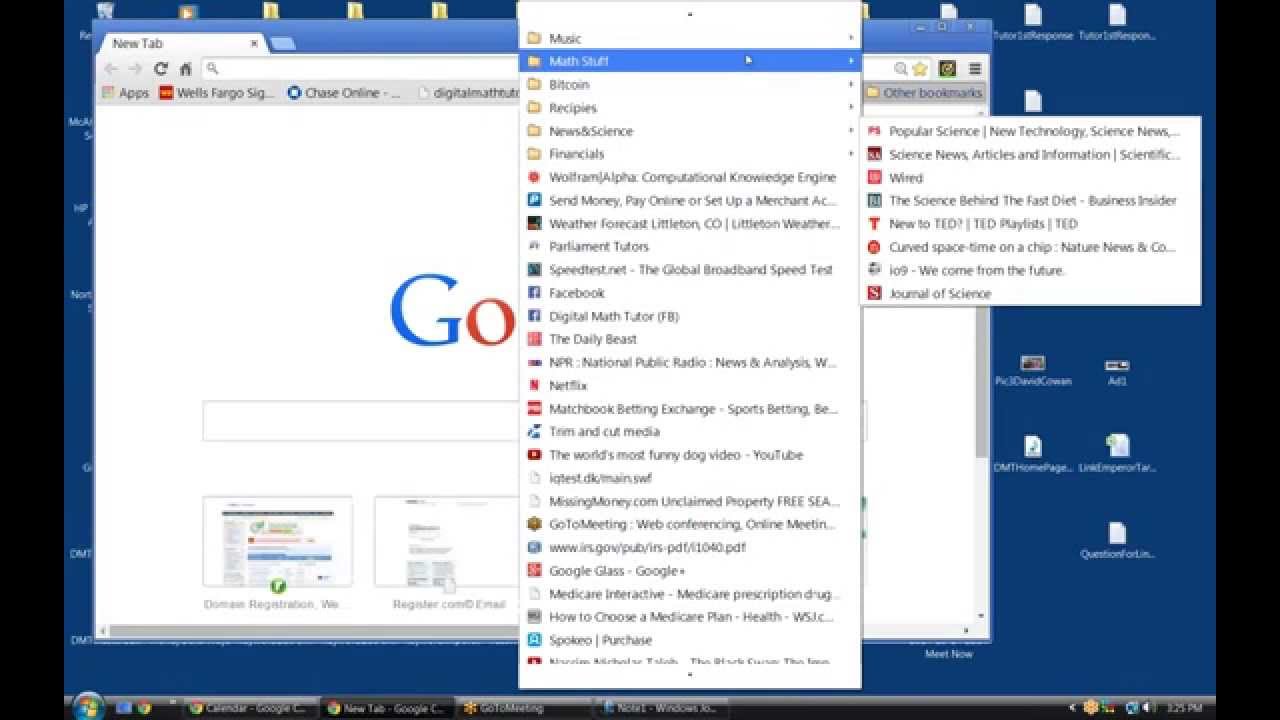Expand the Music folder submenu arrow
This screenshot has height=720, width=1280.
point(851,38)
